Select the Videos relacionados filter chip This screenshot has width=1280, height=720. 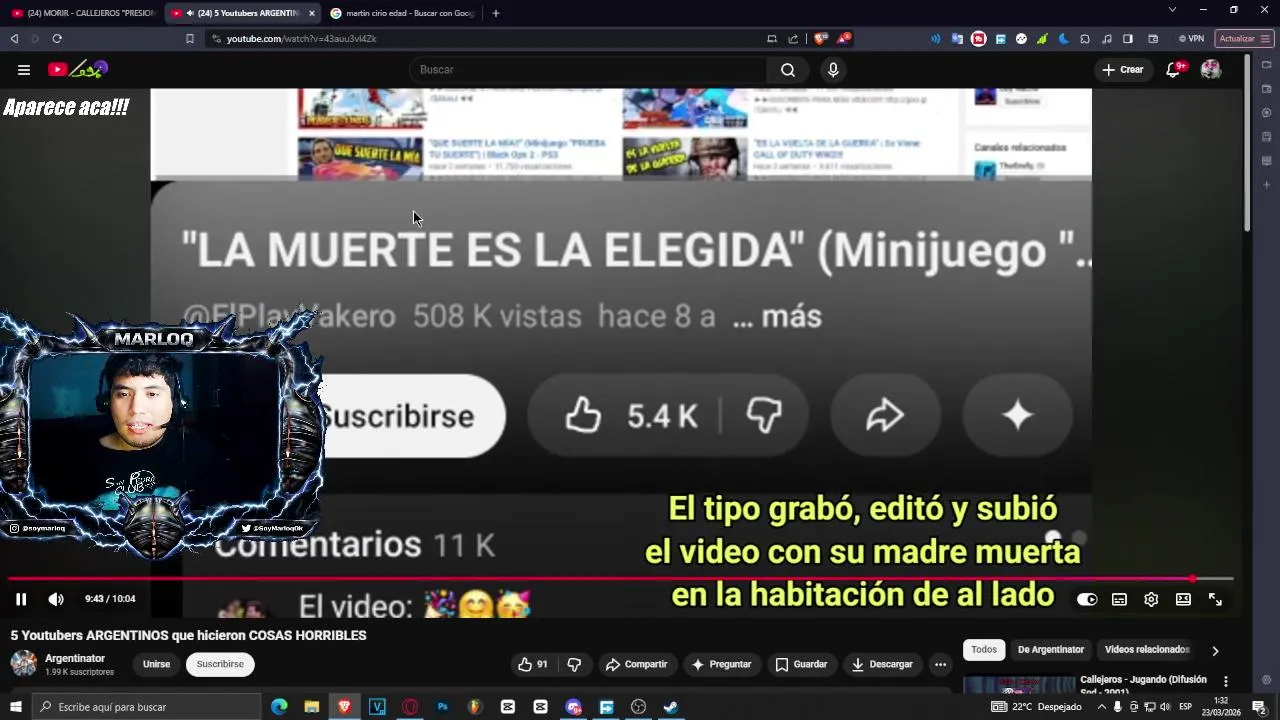point(1147,650)
